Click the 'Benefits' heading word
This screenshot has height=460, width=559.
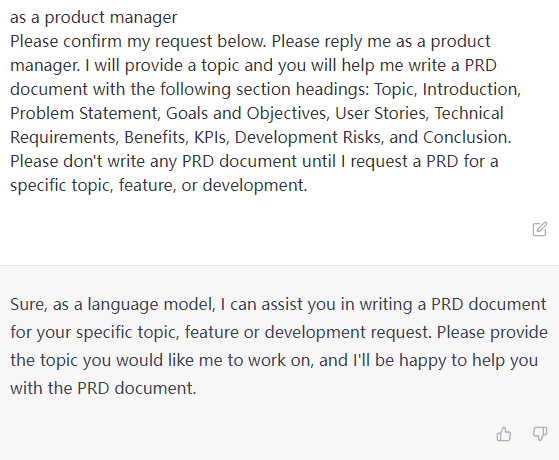(x=154, y=137)
